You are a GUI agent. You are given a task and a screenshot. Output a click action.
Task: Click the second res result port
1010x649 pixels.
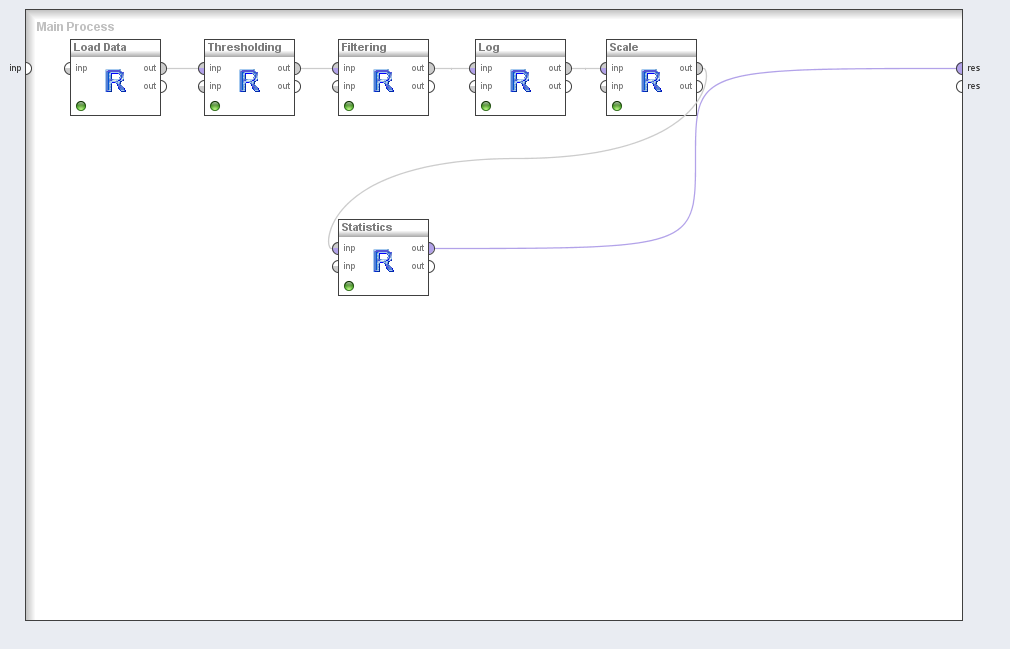coord(960,86)
